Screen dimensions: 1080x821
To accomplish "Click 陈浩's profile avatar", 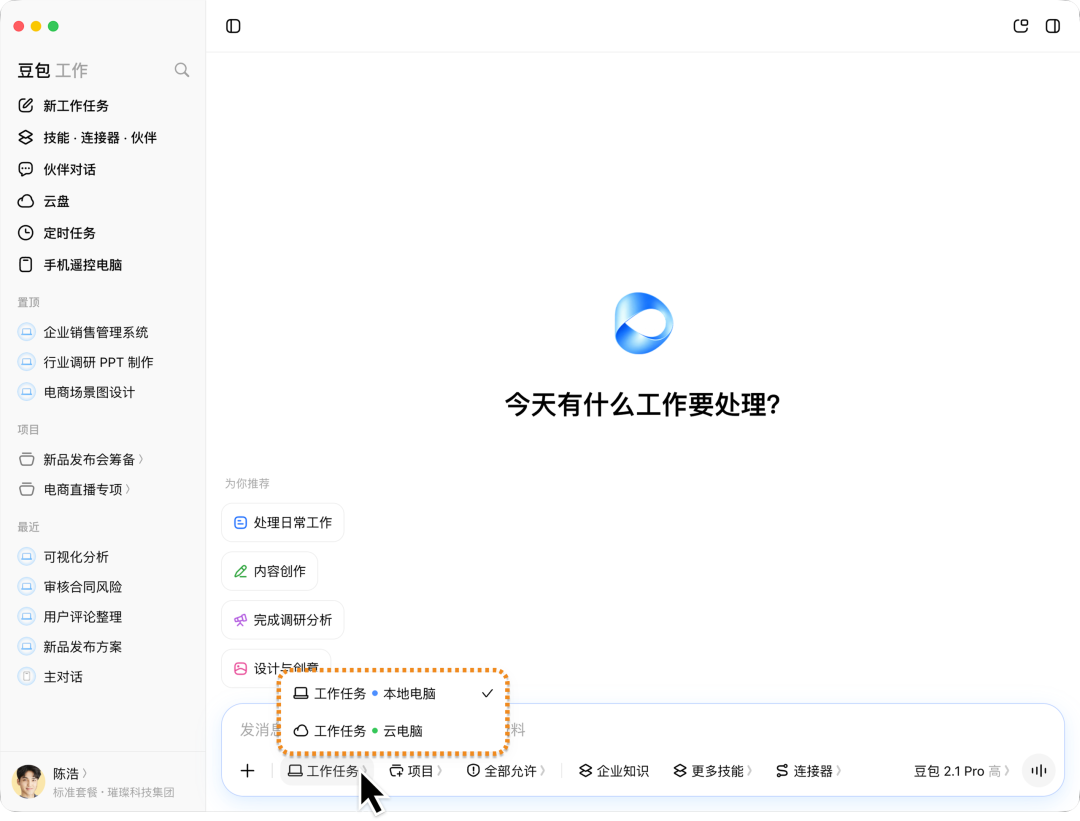I will [28, 782].
